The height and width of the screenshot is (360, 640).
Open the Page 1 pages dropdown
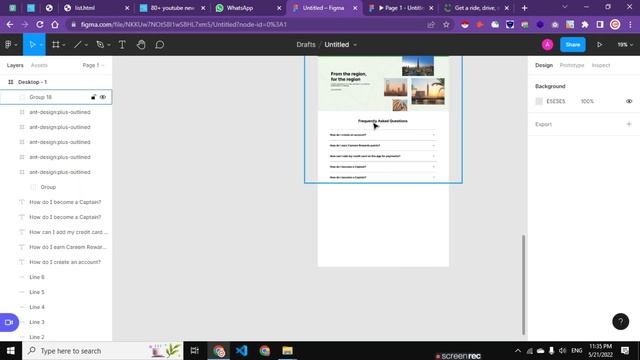(93, 65)
